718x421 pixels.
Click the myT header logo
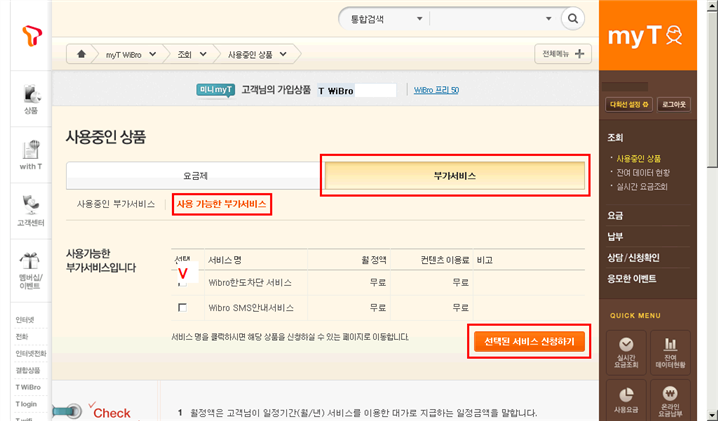[645, 35]
